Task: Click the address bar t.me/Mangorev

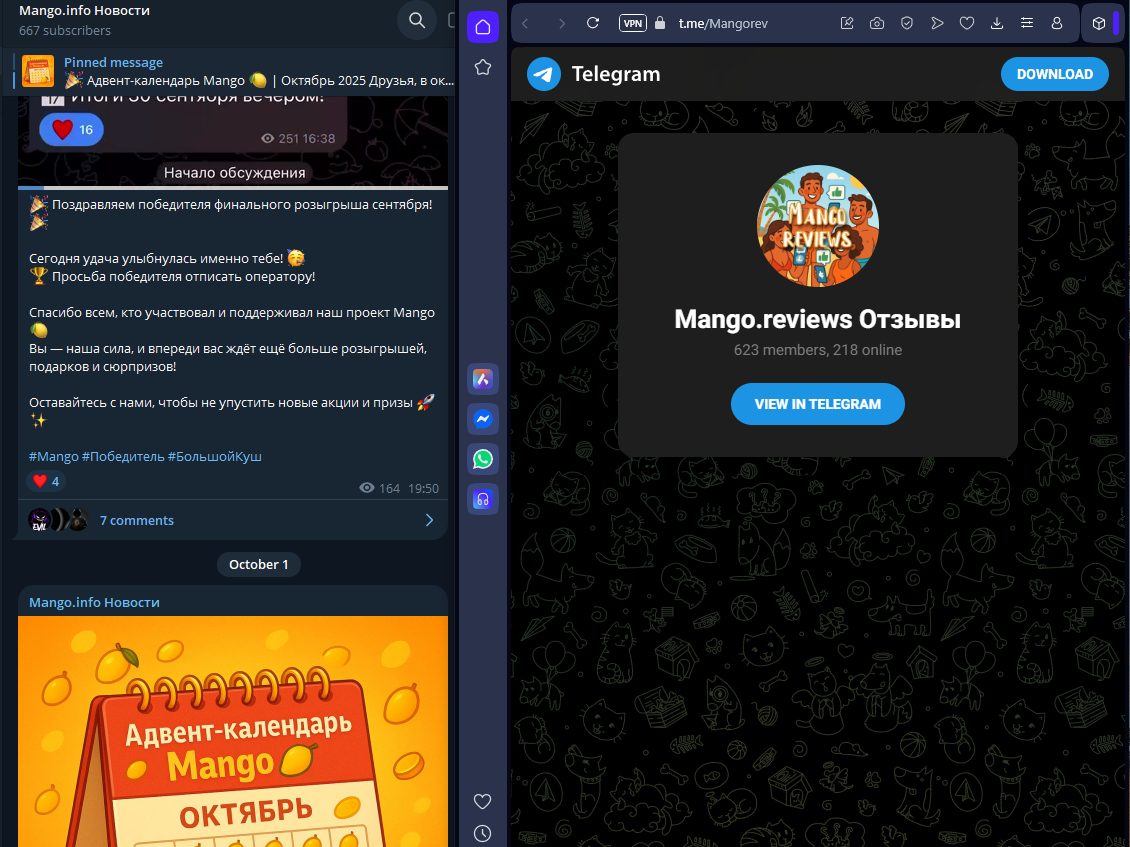Action: pos(723,23)
